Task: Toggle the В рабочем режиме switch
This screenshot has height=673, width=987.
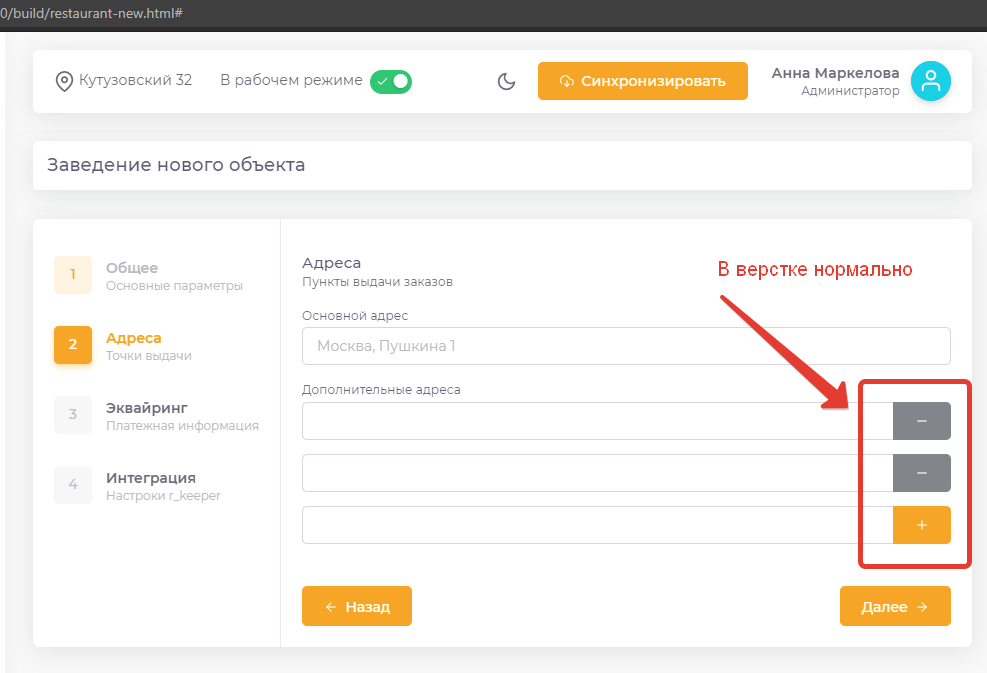Action: (390, 81)
